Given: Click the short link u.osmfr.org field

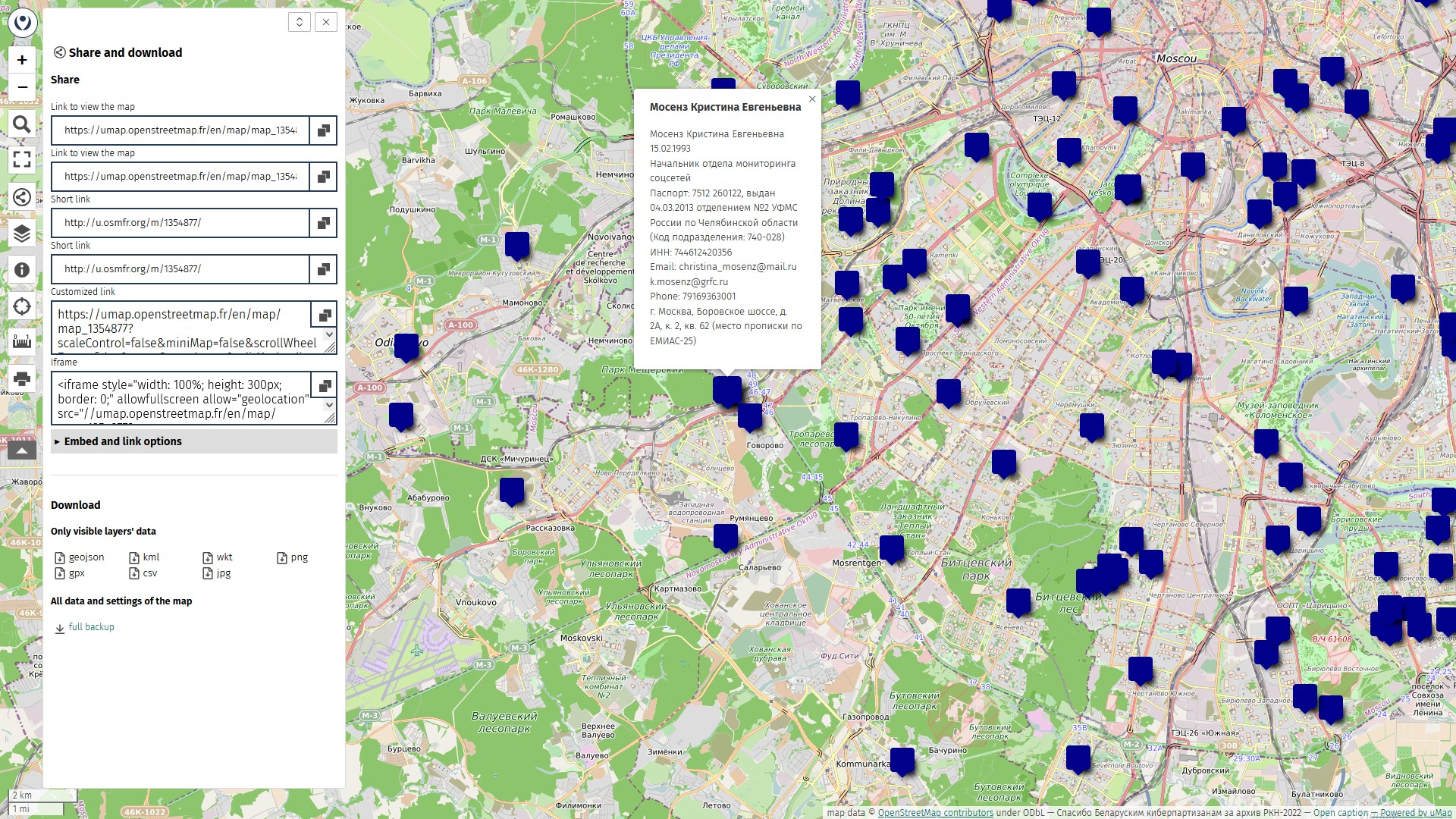Looking at the screenshot, I should tap(180, 223).
